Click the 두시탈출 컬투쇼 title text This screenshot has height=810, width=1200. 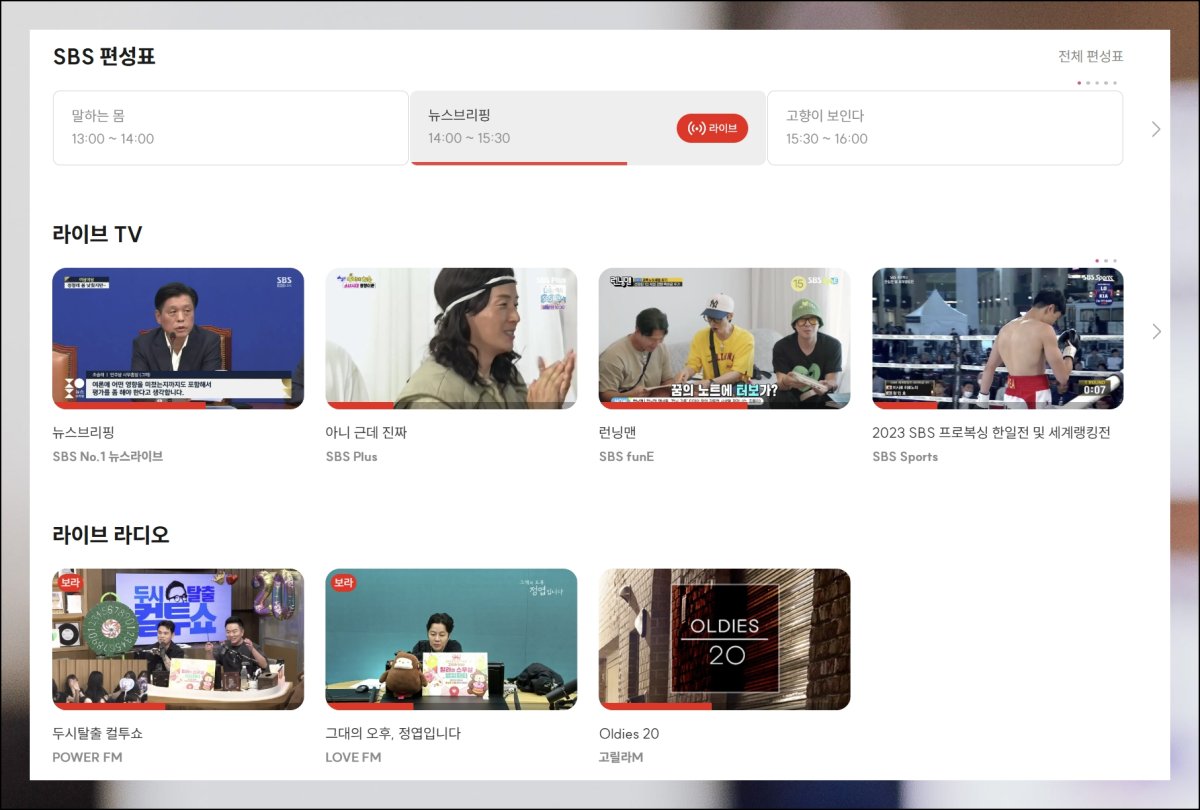(97, 733)
